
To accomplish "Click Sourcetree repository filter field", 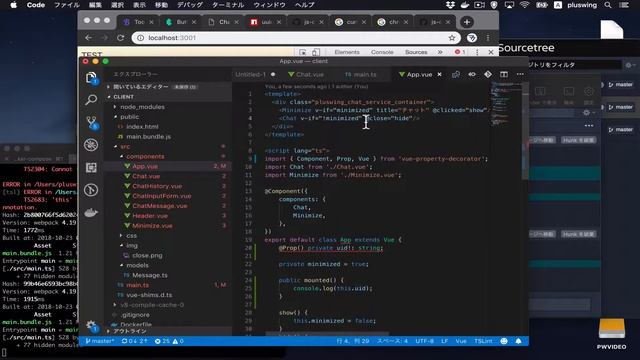I will [x=576, y=65].
